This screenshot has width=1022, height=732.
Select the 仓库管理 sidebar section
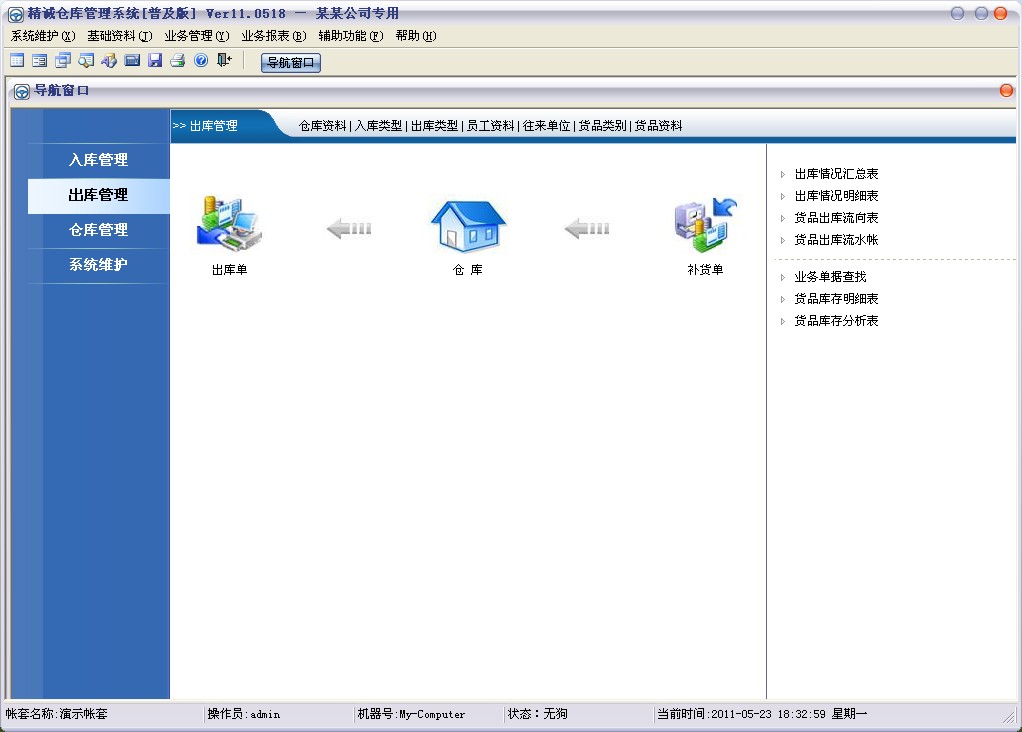point(99,230)
